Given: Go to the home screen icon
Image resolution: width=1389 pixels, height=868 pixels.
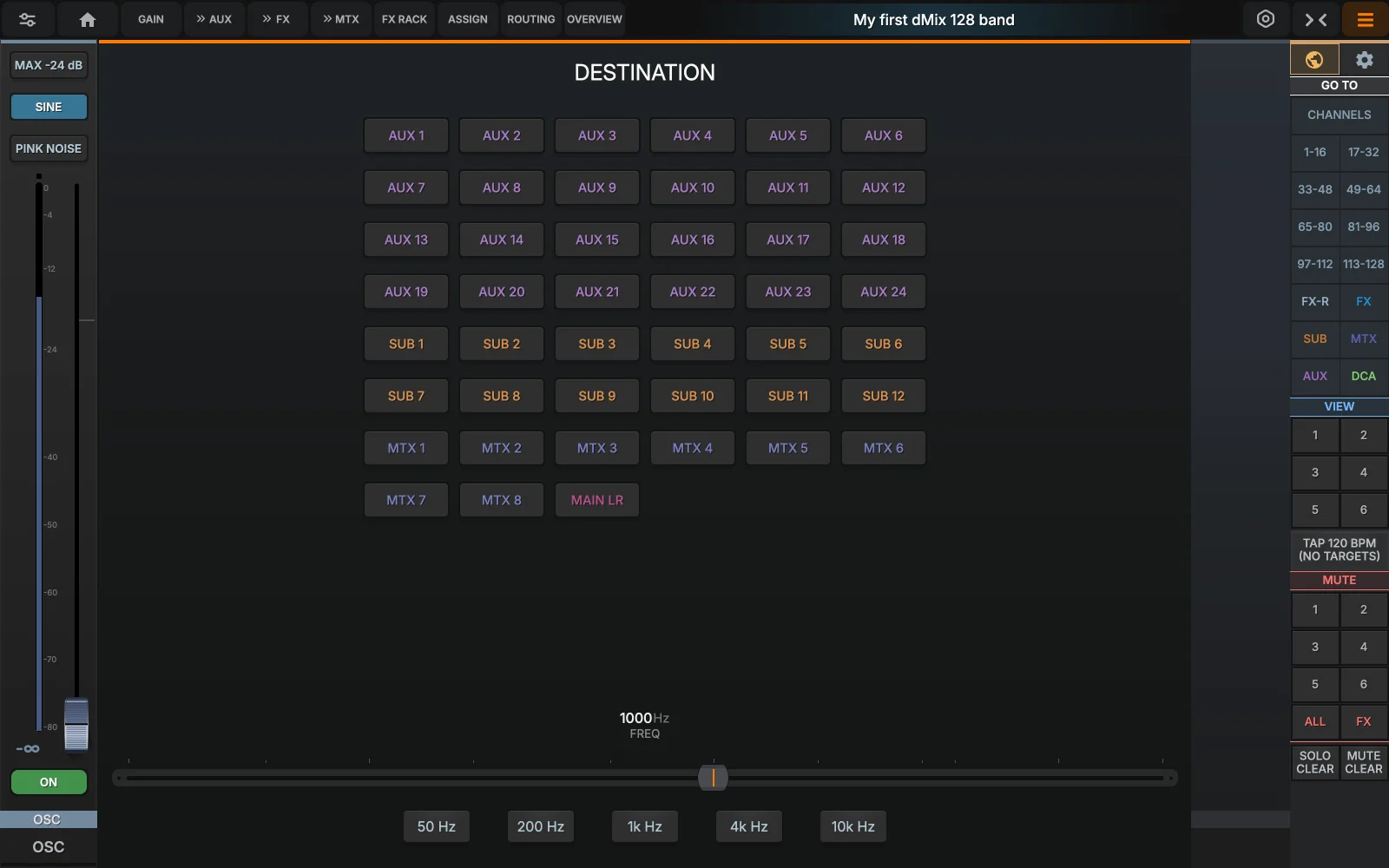Looking at the screenshot, I should pos(87,19).
